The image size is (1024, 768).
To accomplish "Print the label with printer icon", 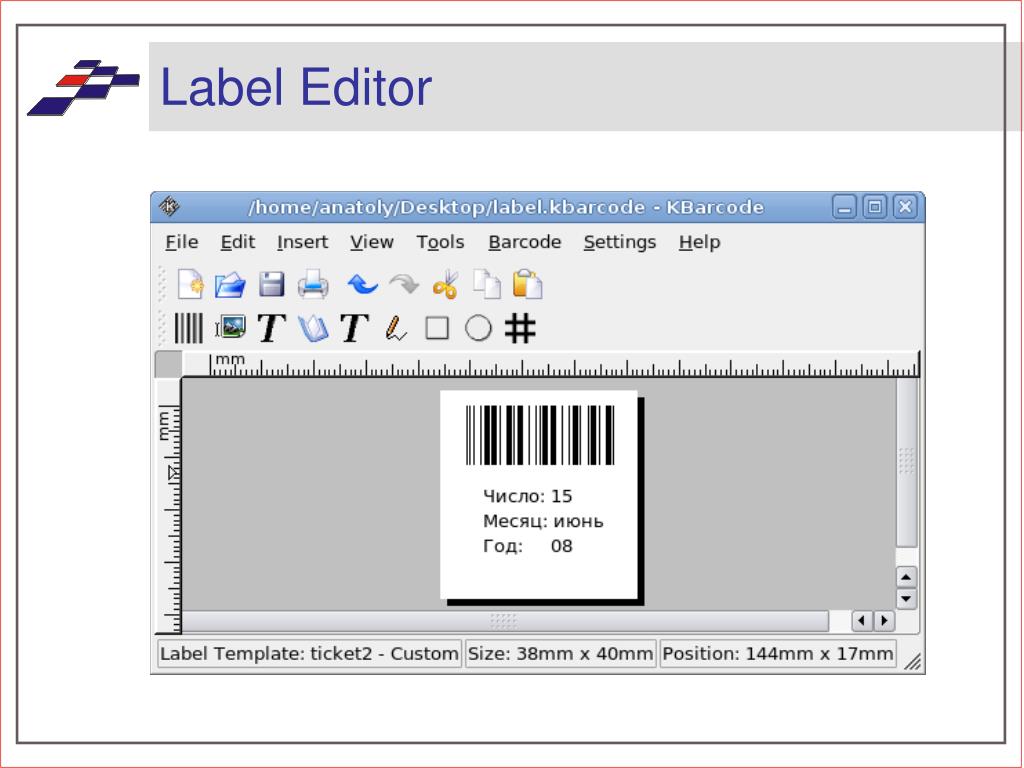I will click(313, 285).
